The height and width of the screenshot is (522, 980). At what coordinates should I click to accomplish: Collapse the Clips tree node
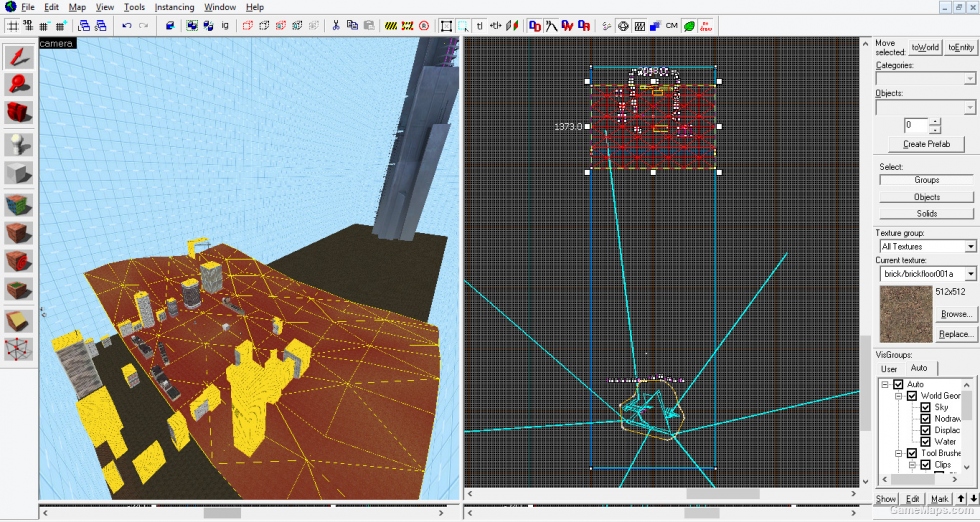pos(913,464)
